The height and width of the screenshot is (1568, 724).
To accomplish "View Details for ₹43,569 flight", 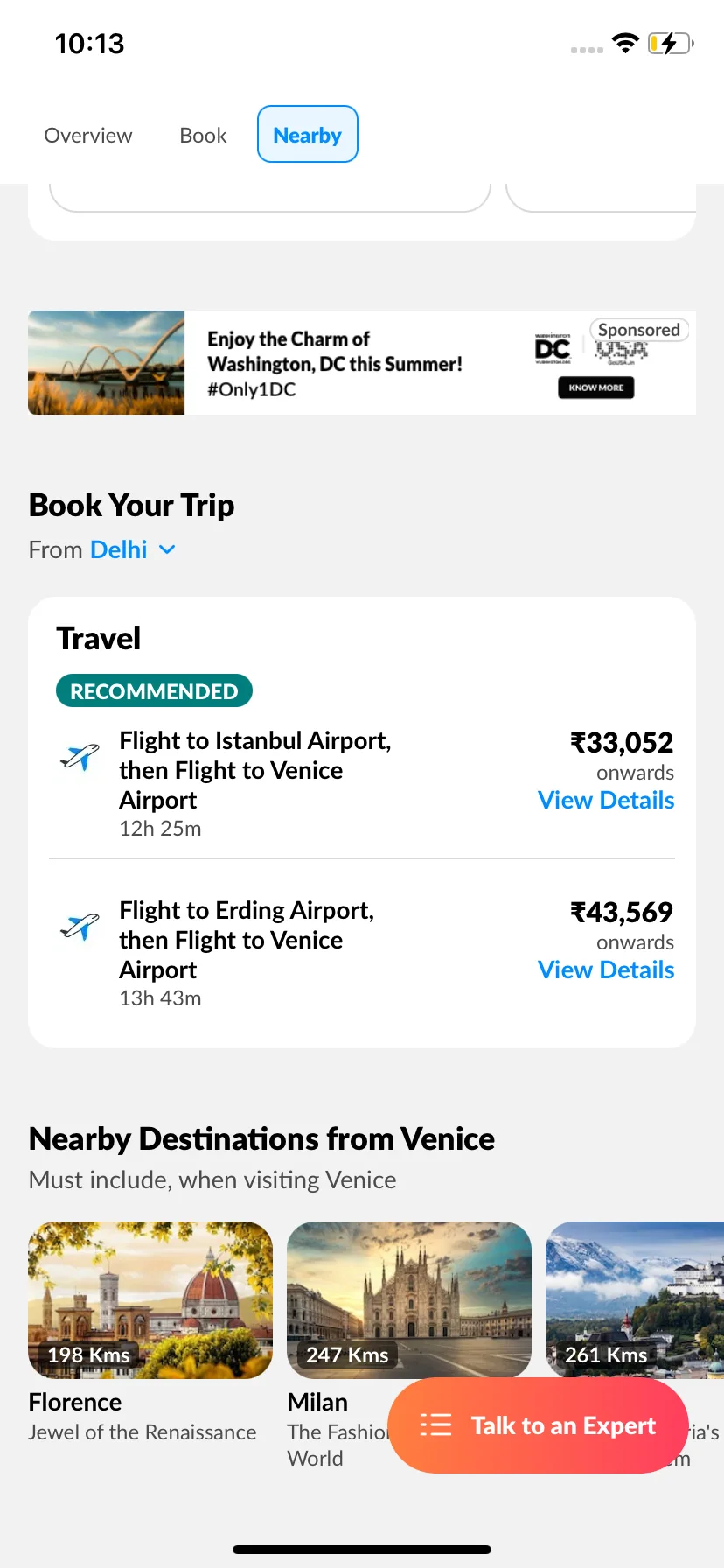I will (x=606, y=969).
